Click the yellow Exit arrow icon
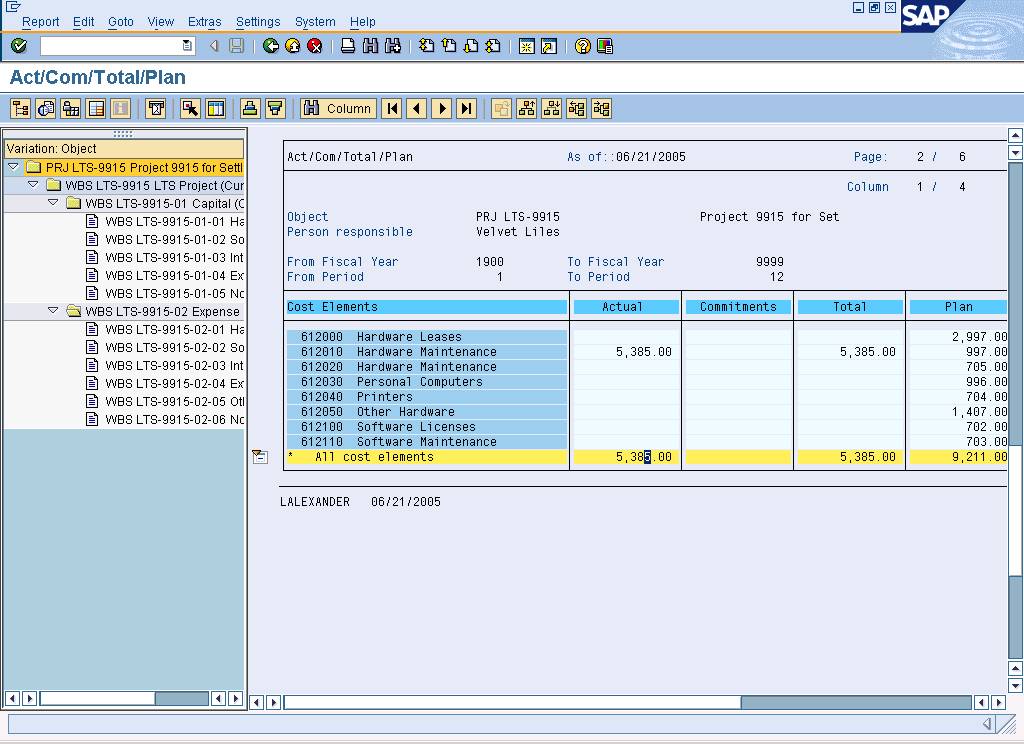Image resolution: width=1024 pixels, height=744 pixels. tap(293, 46)
